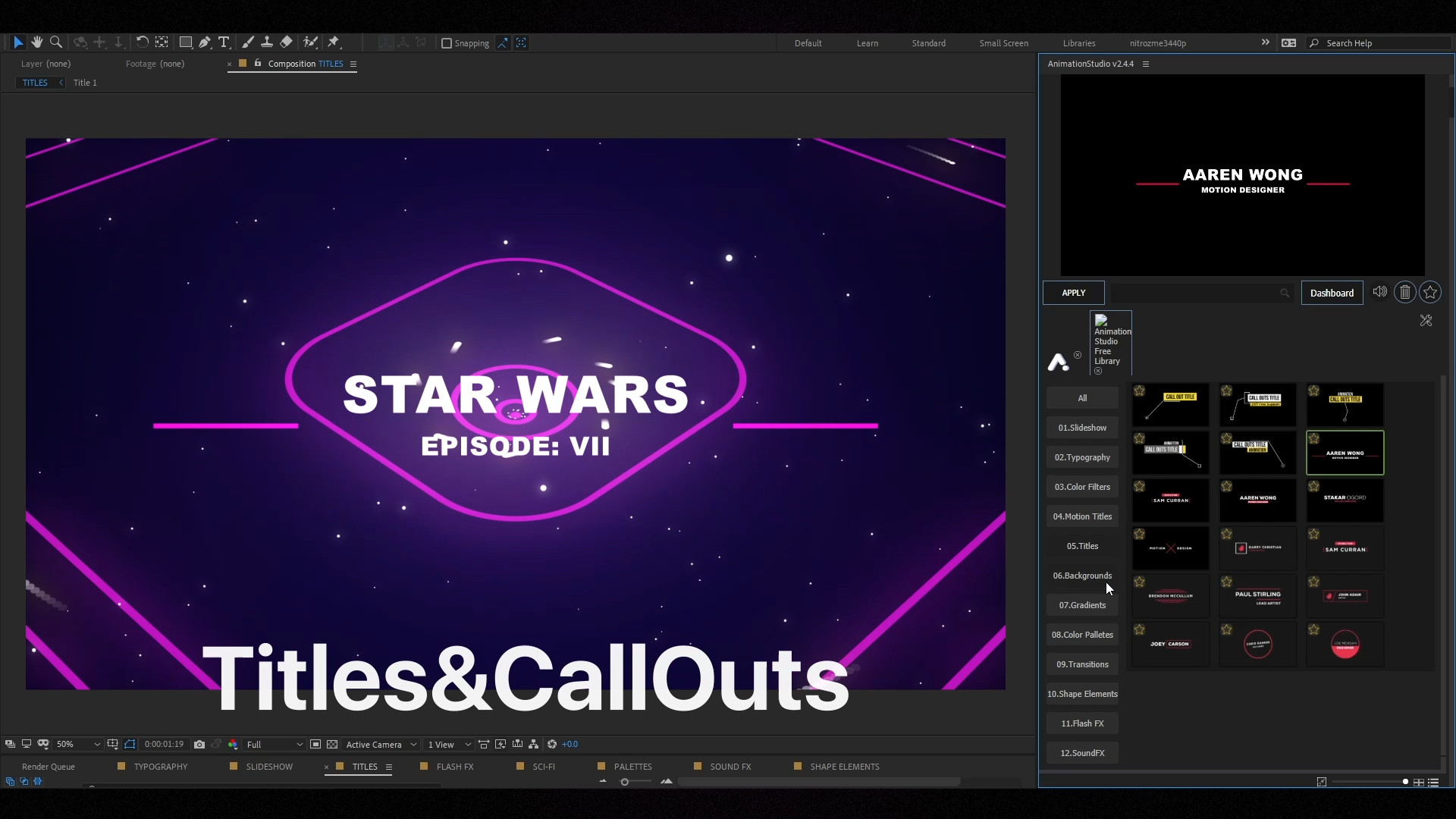Click the reset exposure icon
Viewport: 1456px width, 819px height.
(552, 744)
